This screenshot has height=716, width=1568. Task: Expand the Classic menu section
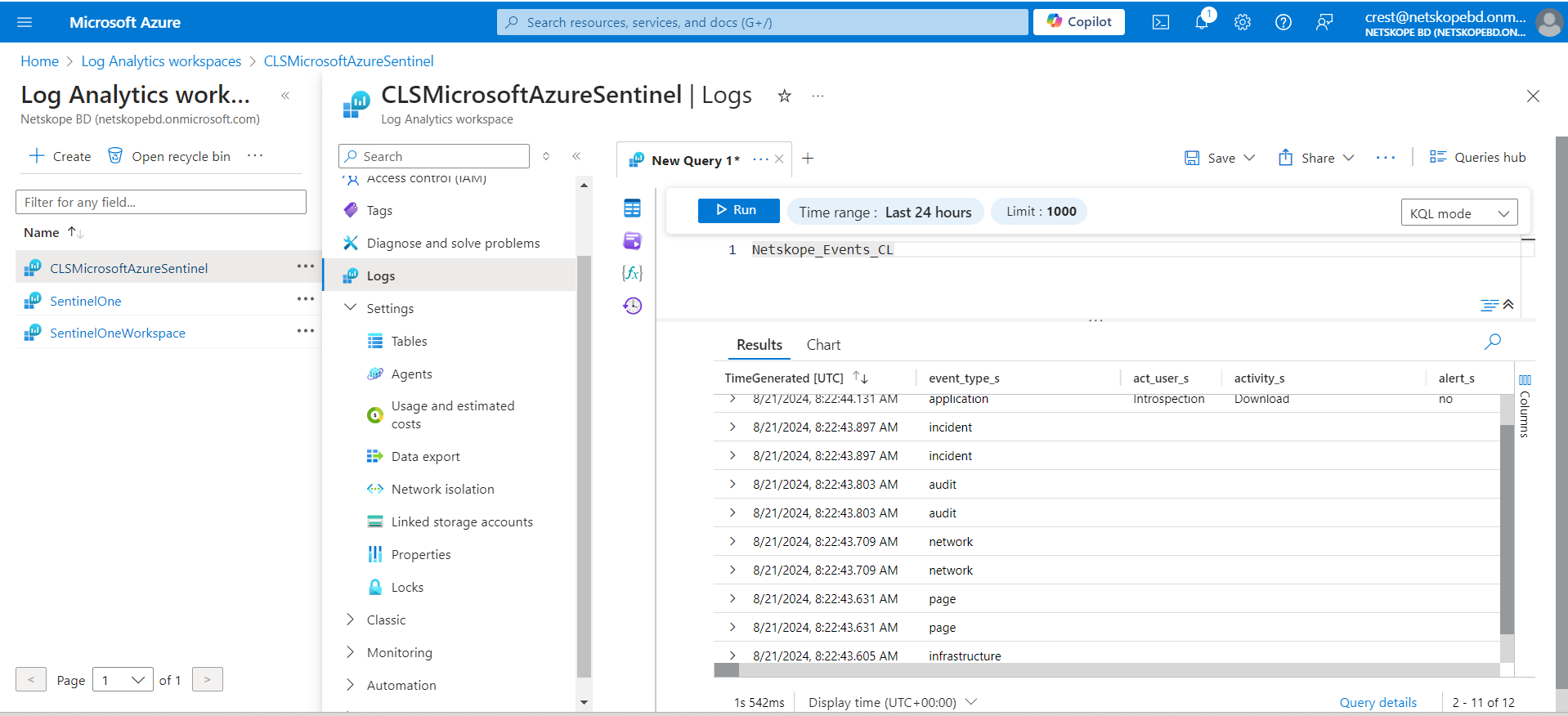pyautogui.click(x=351, y=620)
